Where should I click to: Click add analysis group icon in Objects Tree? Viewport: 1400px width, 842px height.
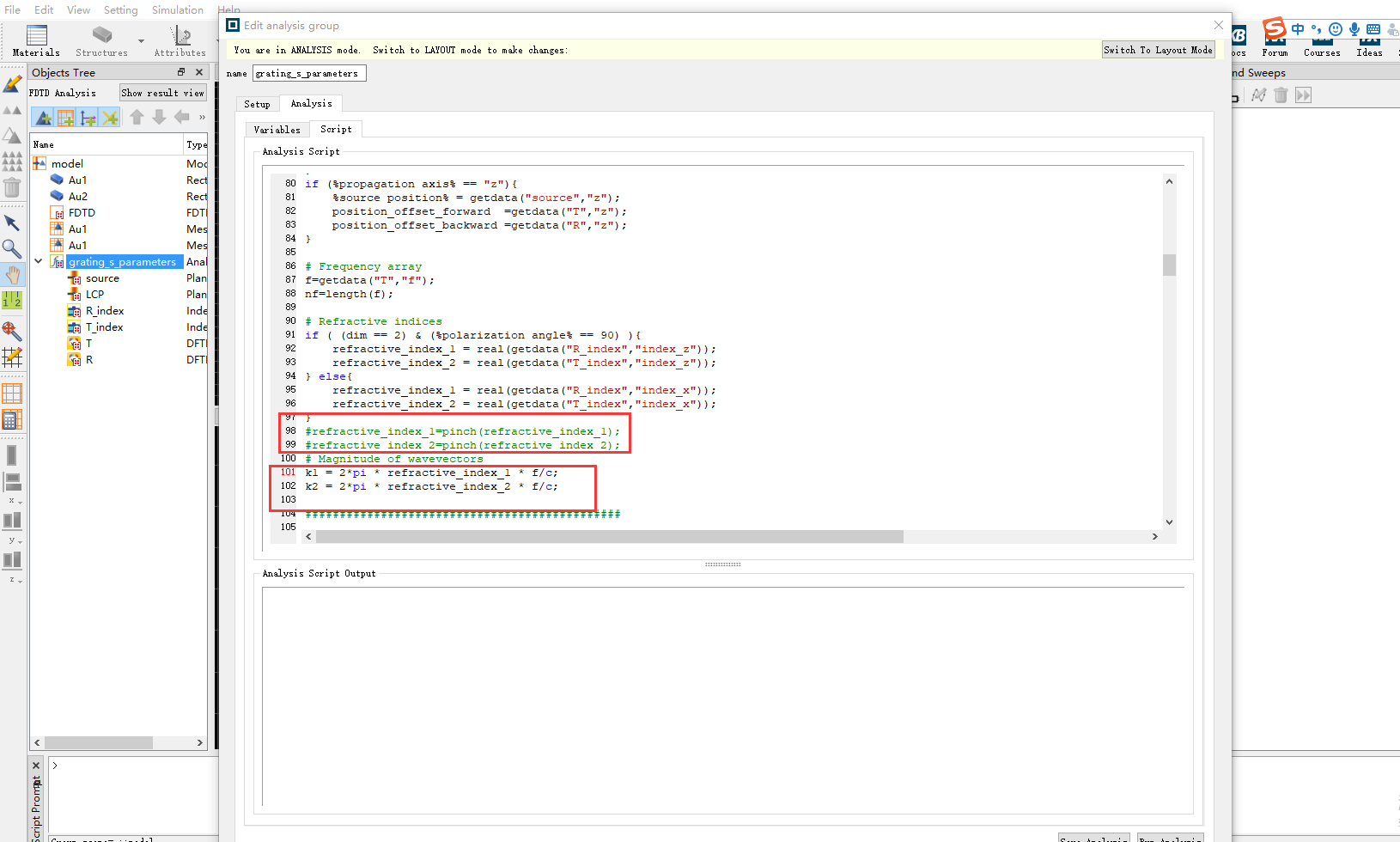coord(65,118)
